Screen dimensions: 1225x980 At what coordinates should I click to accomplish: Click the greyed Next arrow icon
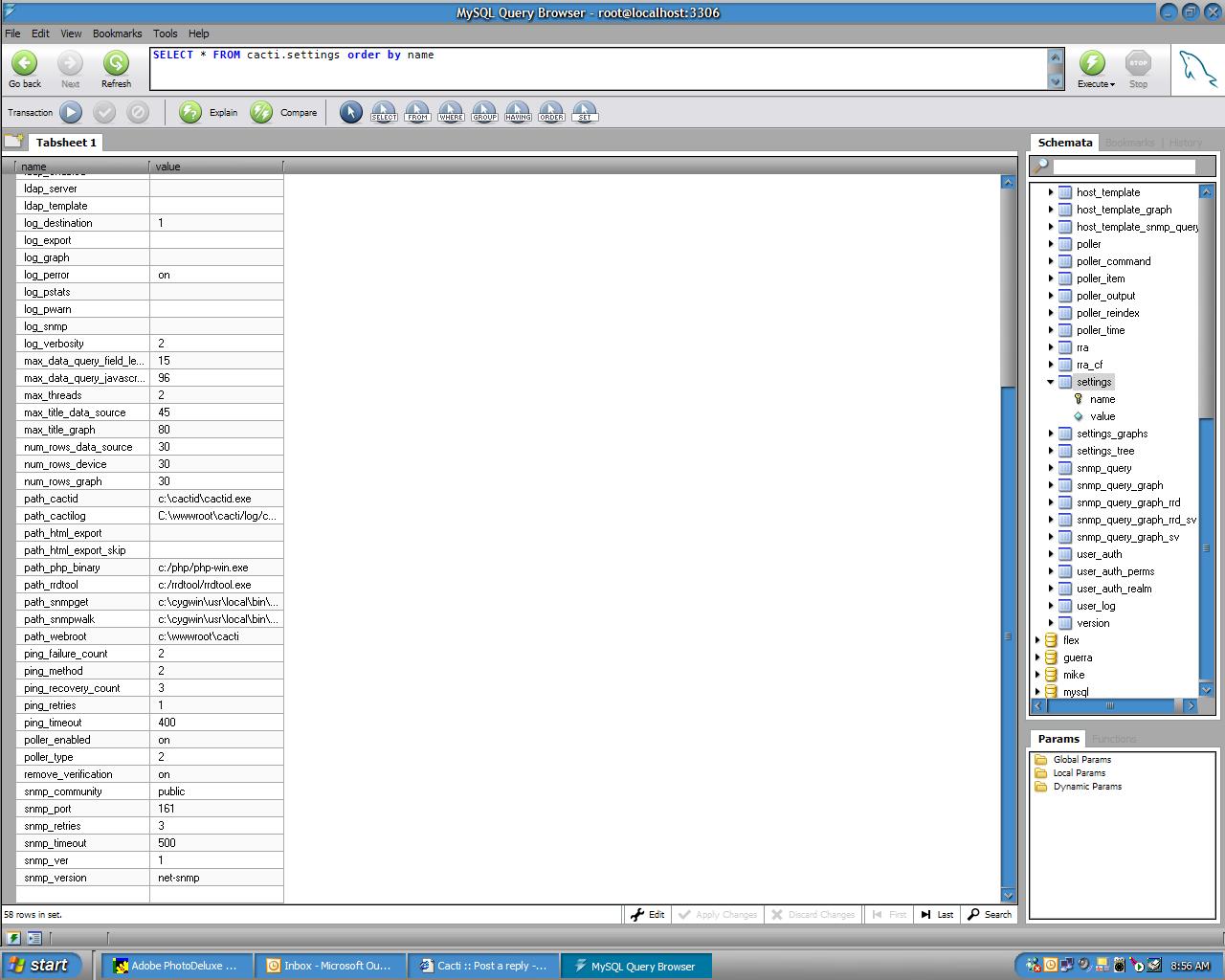(x=70, y=63)
